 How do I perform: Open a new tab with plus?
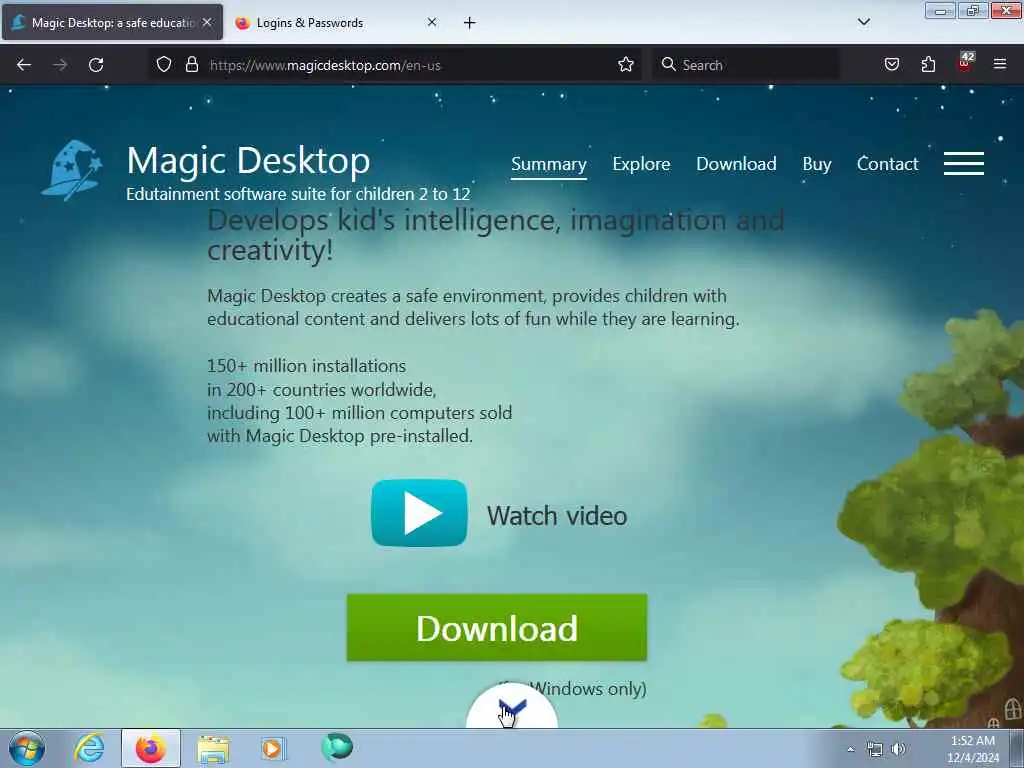point(470,23)
